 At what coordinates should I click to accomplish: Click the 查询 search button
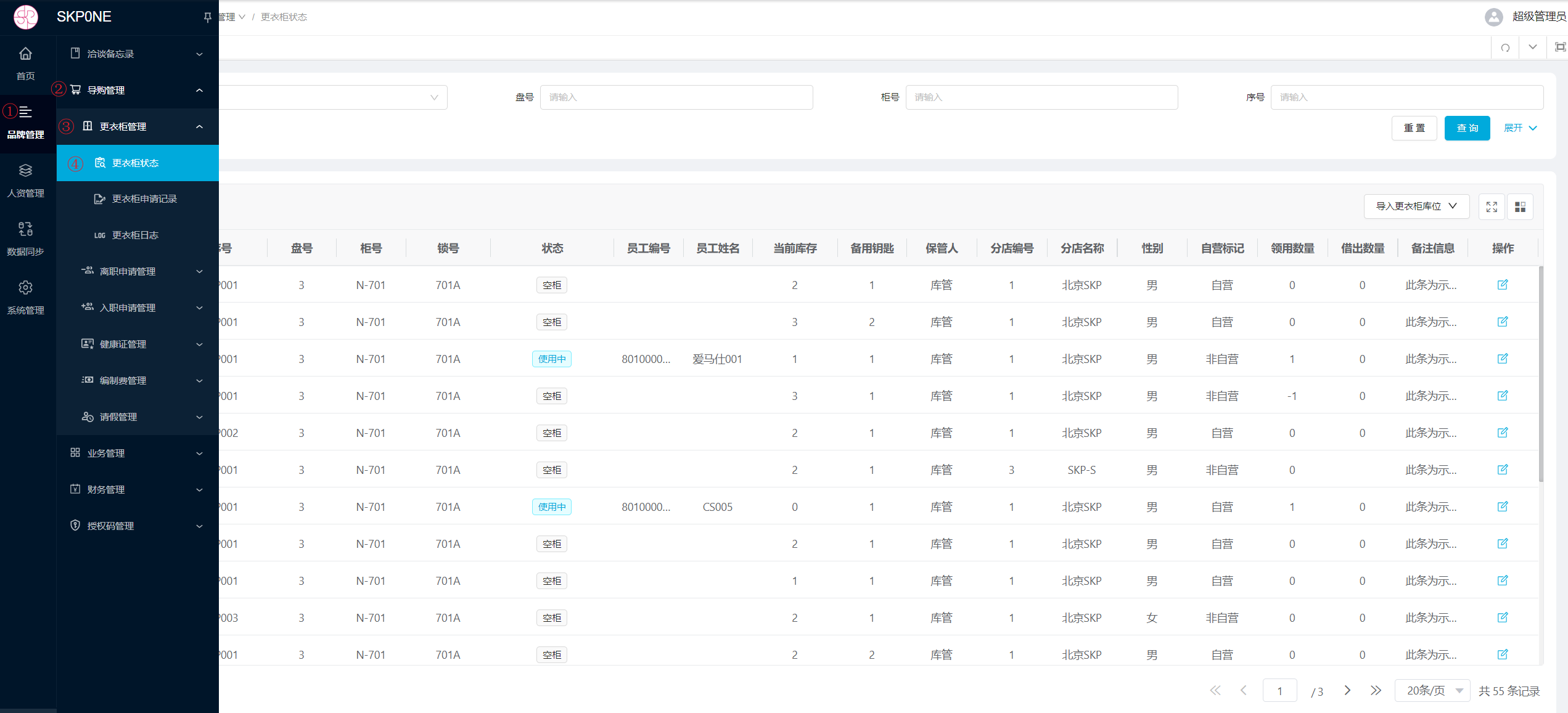(1467, 128)
